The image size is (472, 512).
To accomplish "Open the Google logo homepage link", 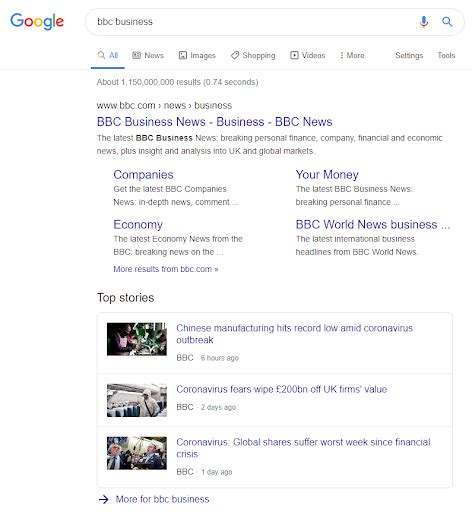I will tap(37, 21).
